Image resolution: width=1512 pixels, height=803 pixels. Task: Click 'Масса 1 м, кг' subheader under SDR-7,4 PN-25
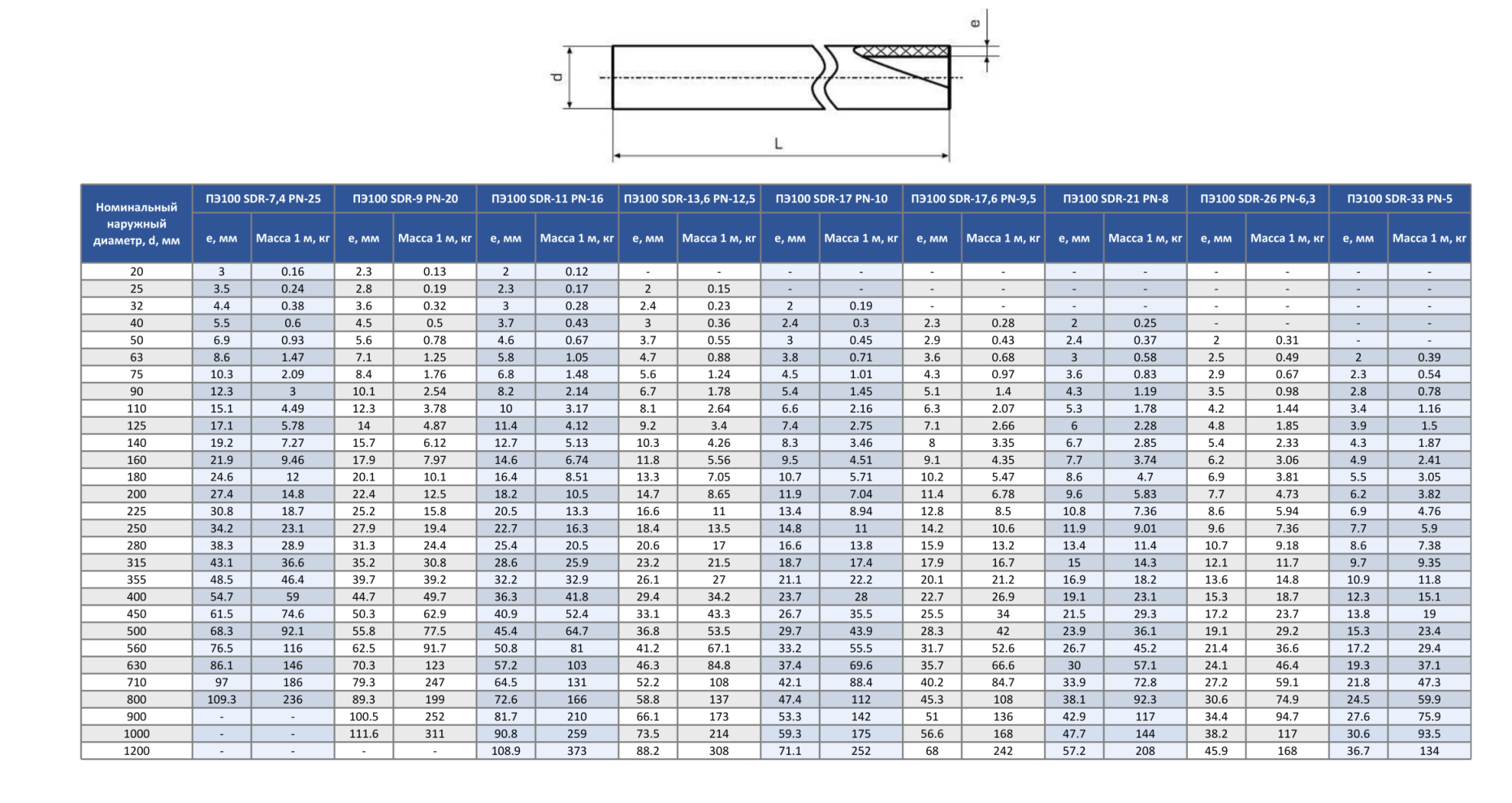pos(292,238)
